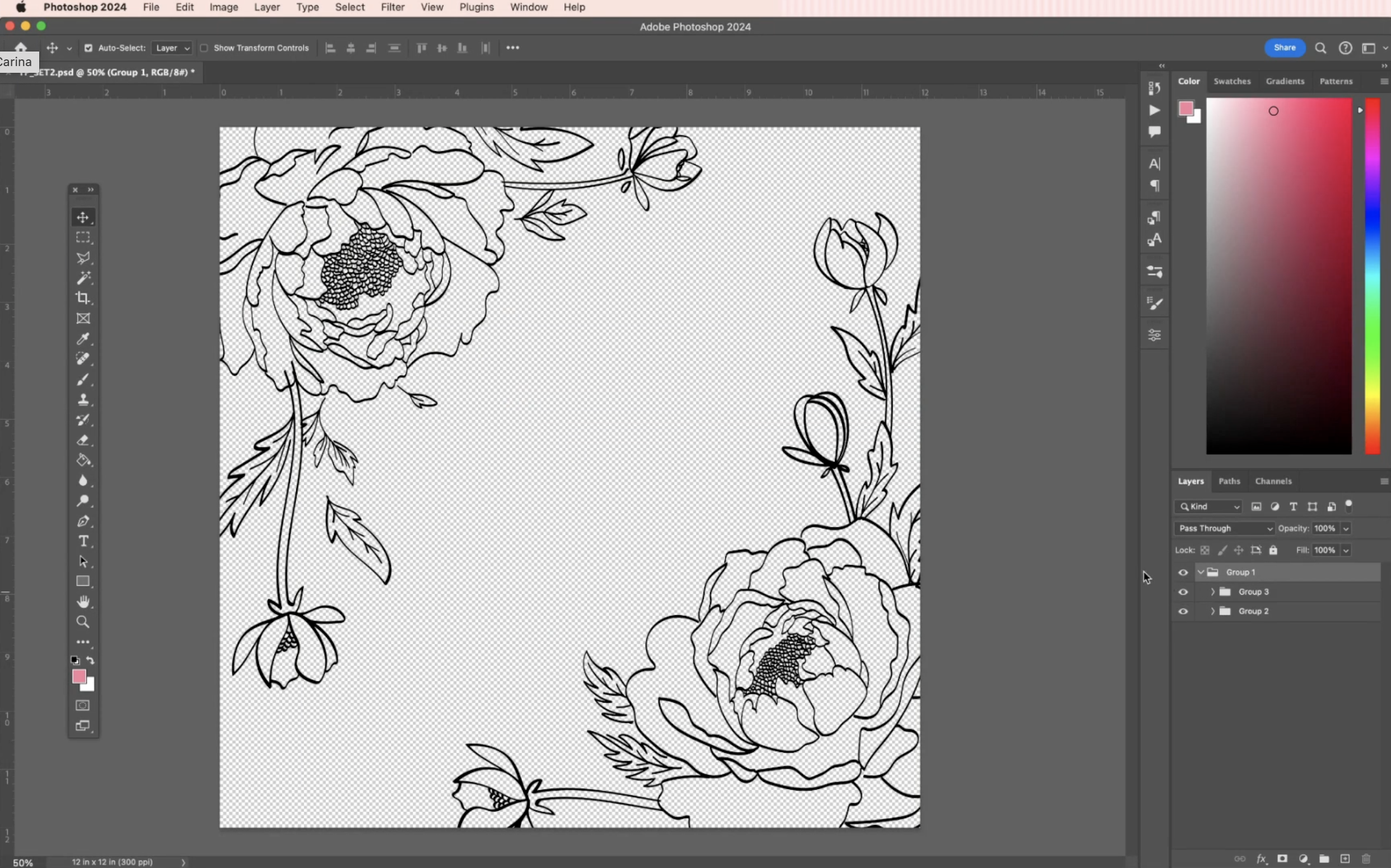Hide the Group 1 layer visibility
The image size is (1391, 868).
tap(1183, 572)
